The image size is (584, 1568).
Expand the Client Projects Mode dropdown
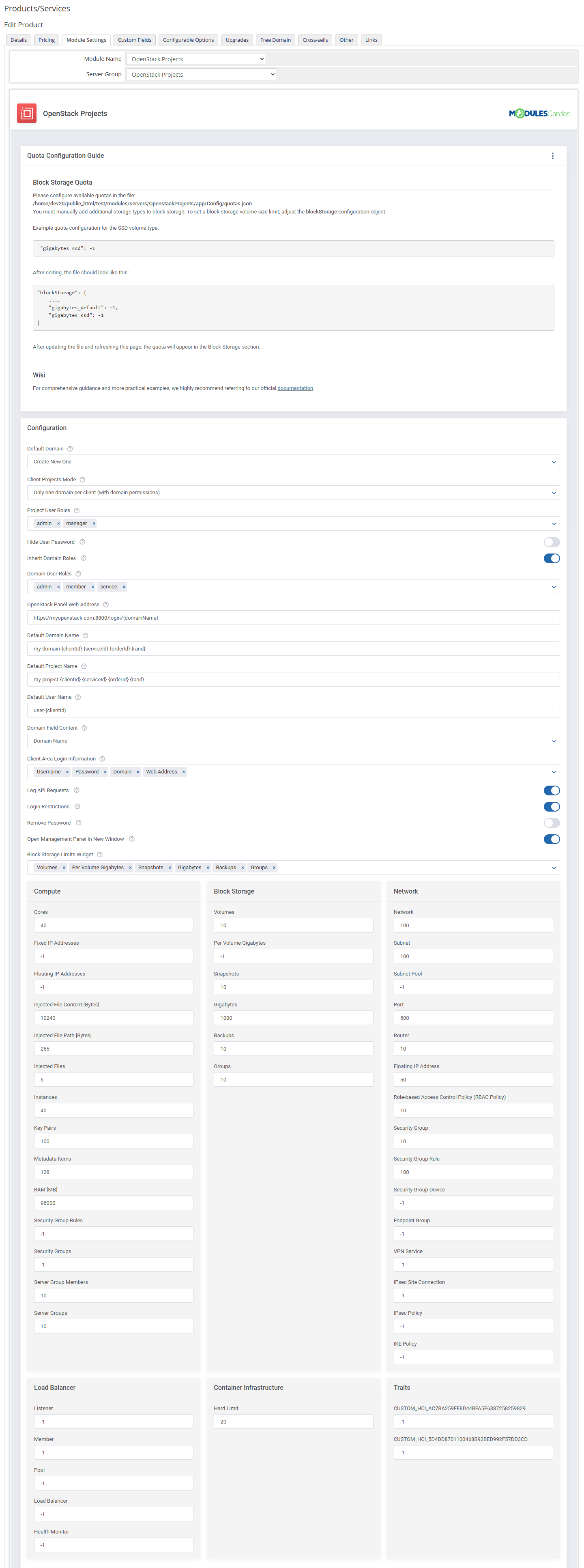pos(293,493)
